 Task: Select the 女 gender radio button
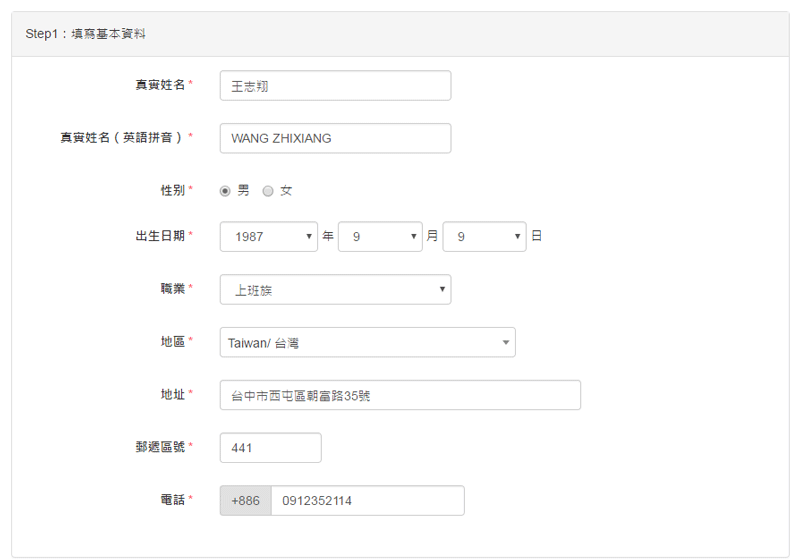268,191
